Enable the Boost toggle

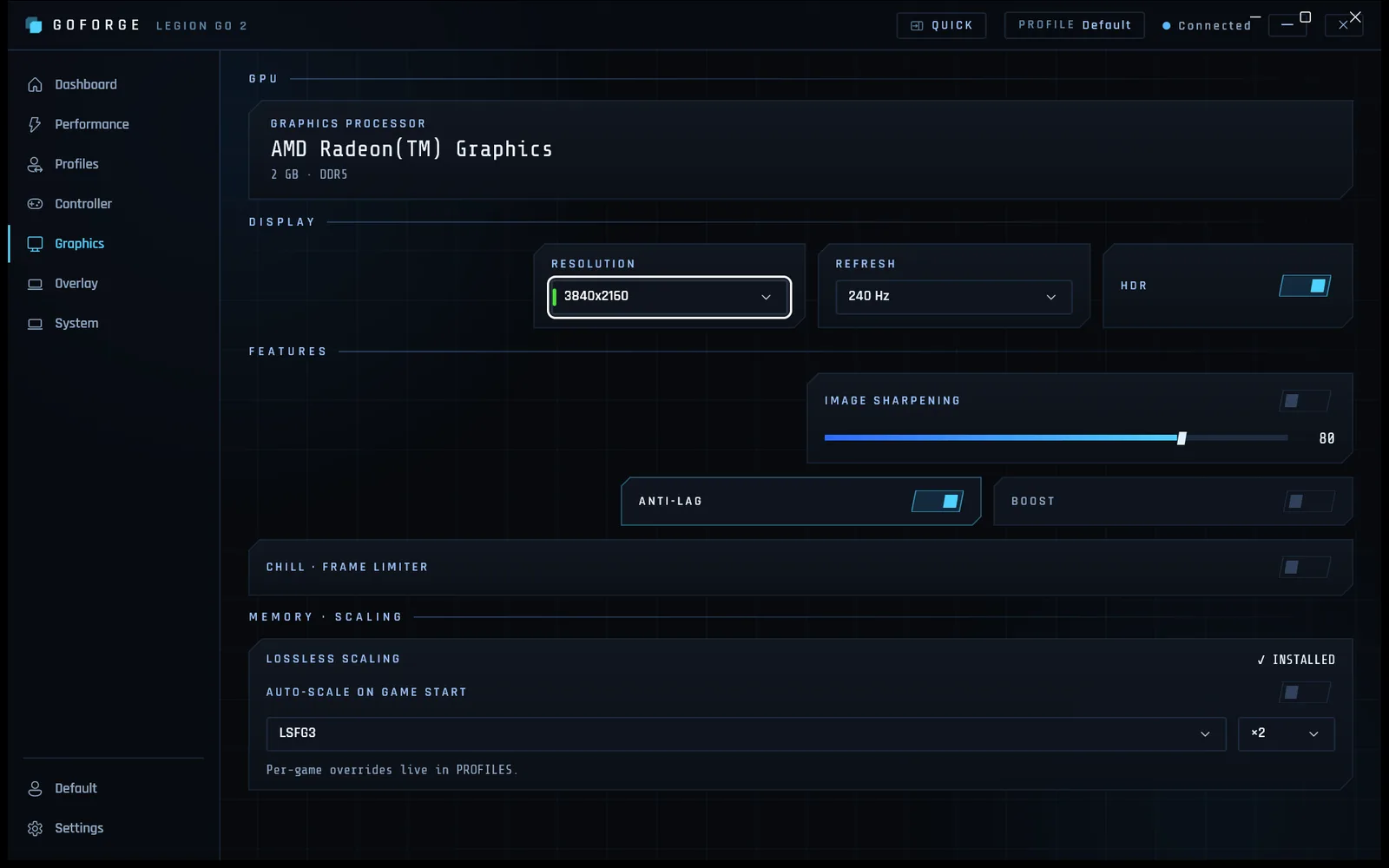click(x=1309, y=501)
